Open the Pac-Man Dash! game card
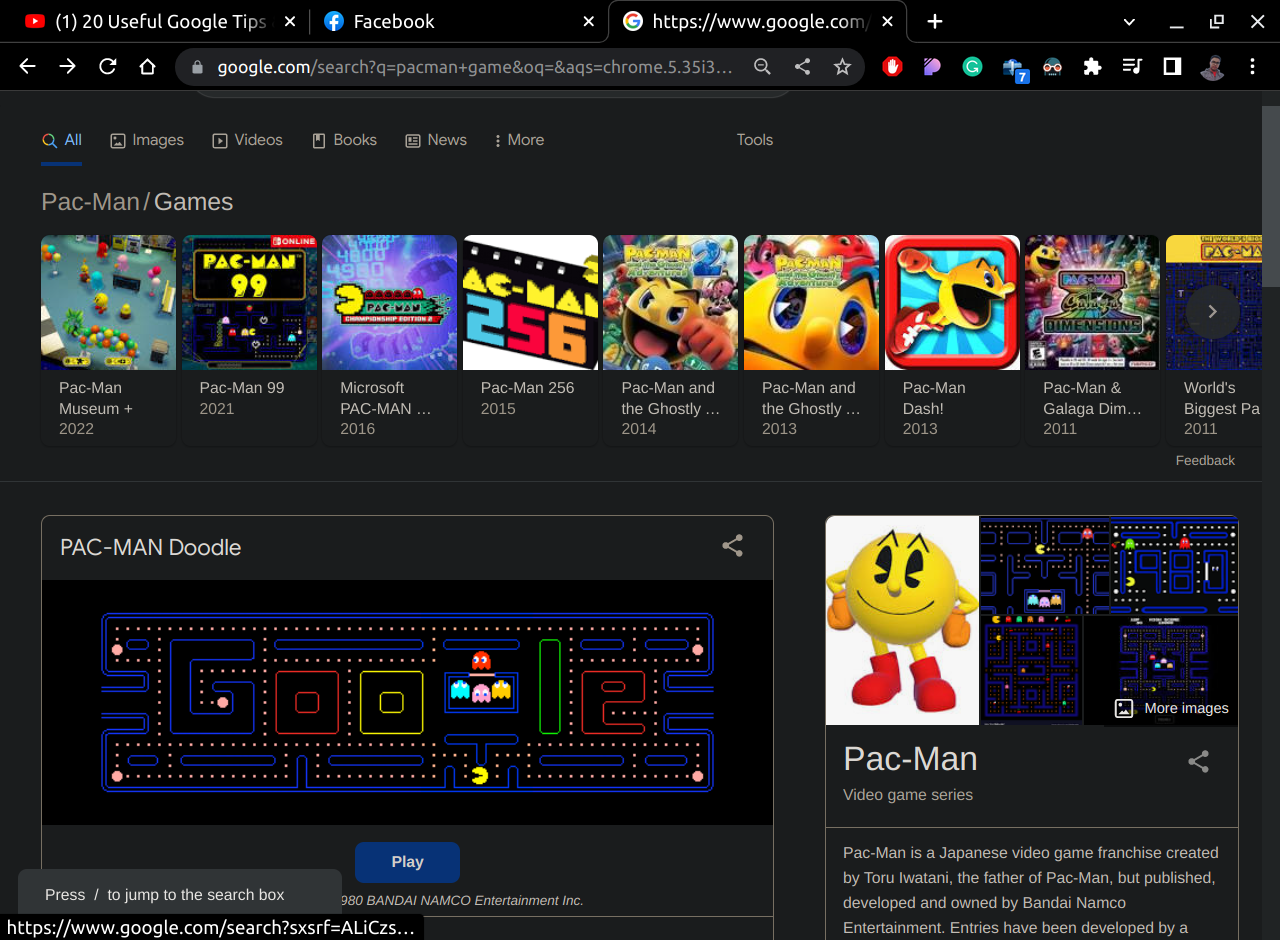Screen dimensions: 1280x940 [x=952, y=339]
